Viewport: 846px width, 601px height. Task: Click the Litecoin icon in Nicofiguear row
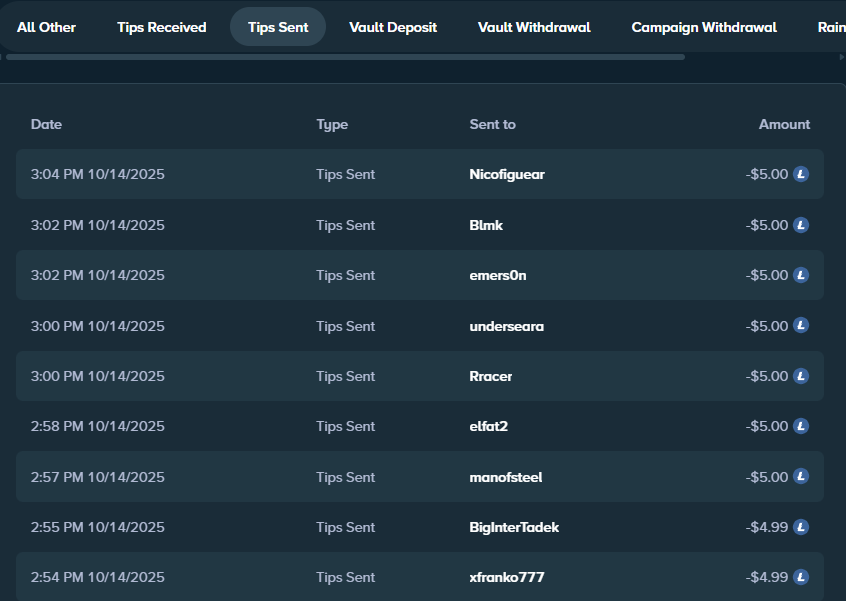801,174
